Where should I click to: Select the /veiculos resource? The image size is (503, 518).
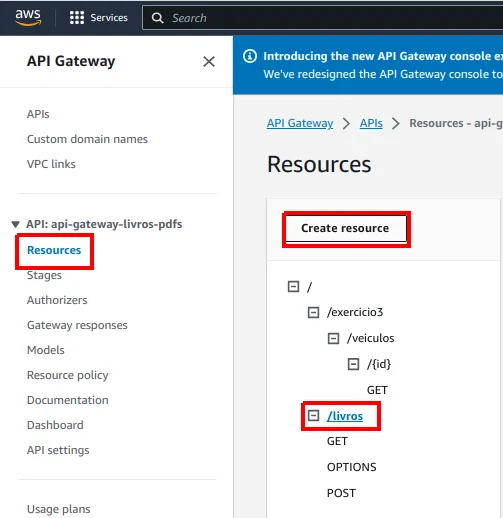coord(370,338)
